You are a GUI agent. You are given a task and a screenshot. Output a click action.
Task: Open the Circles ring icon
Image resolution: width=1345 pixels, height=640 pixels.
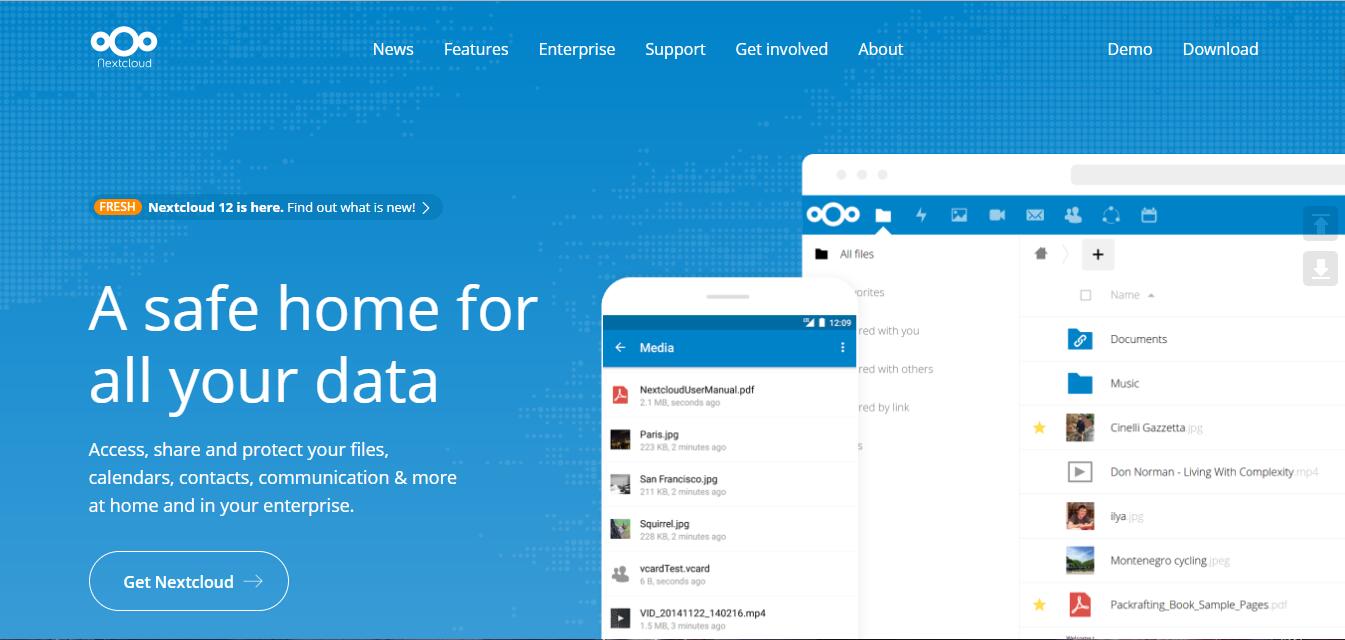pyautogui.click(x=1111, y=215)
